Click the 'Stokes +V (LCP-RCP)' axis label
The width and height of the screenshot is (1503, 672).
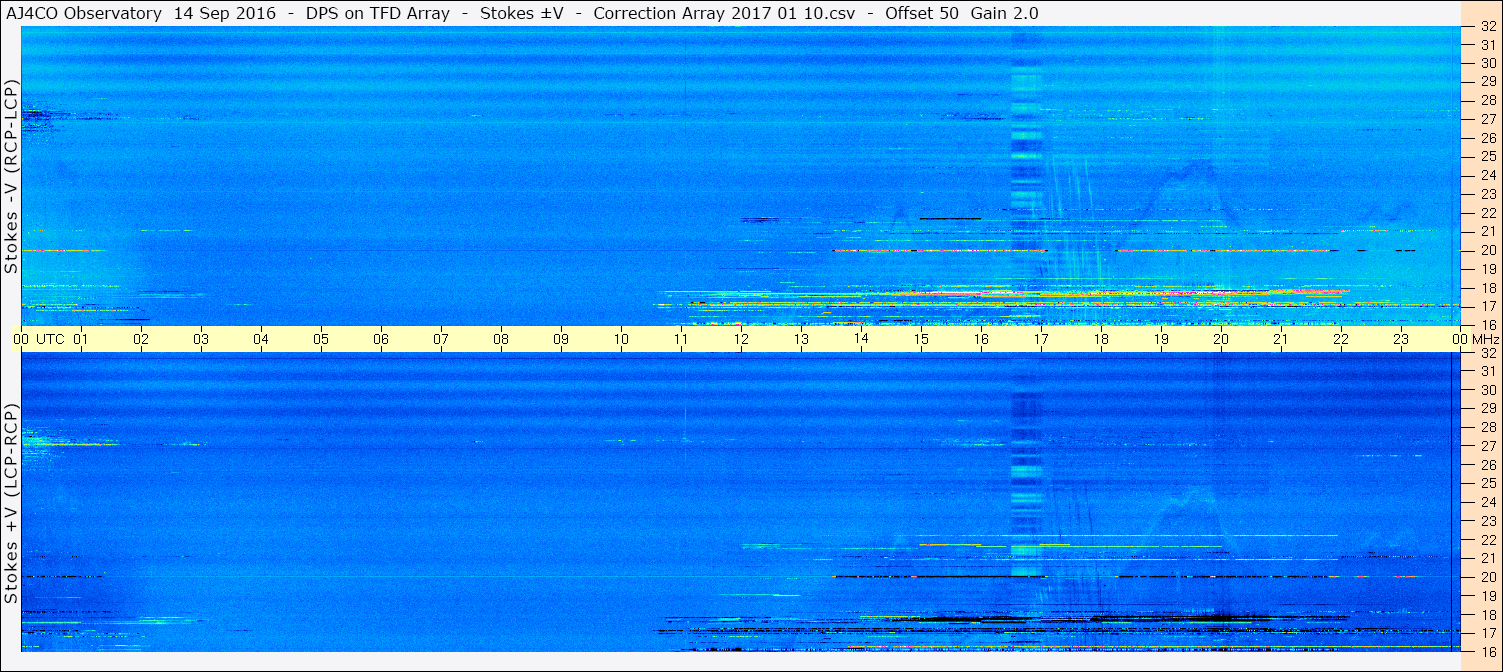(11, 504)
